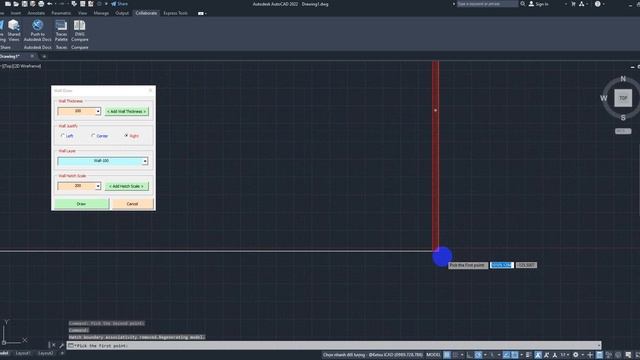This screenshot has width=640, height=360.
Task: Open the Express Tools ribbon tab
Action: [176, 13]
